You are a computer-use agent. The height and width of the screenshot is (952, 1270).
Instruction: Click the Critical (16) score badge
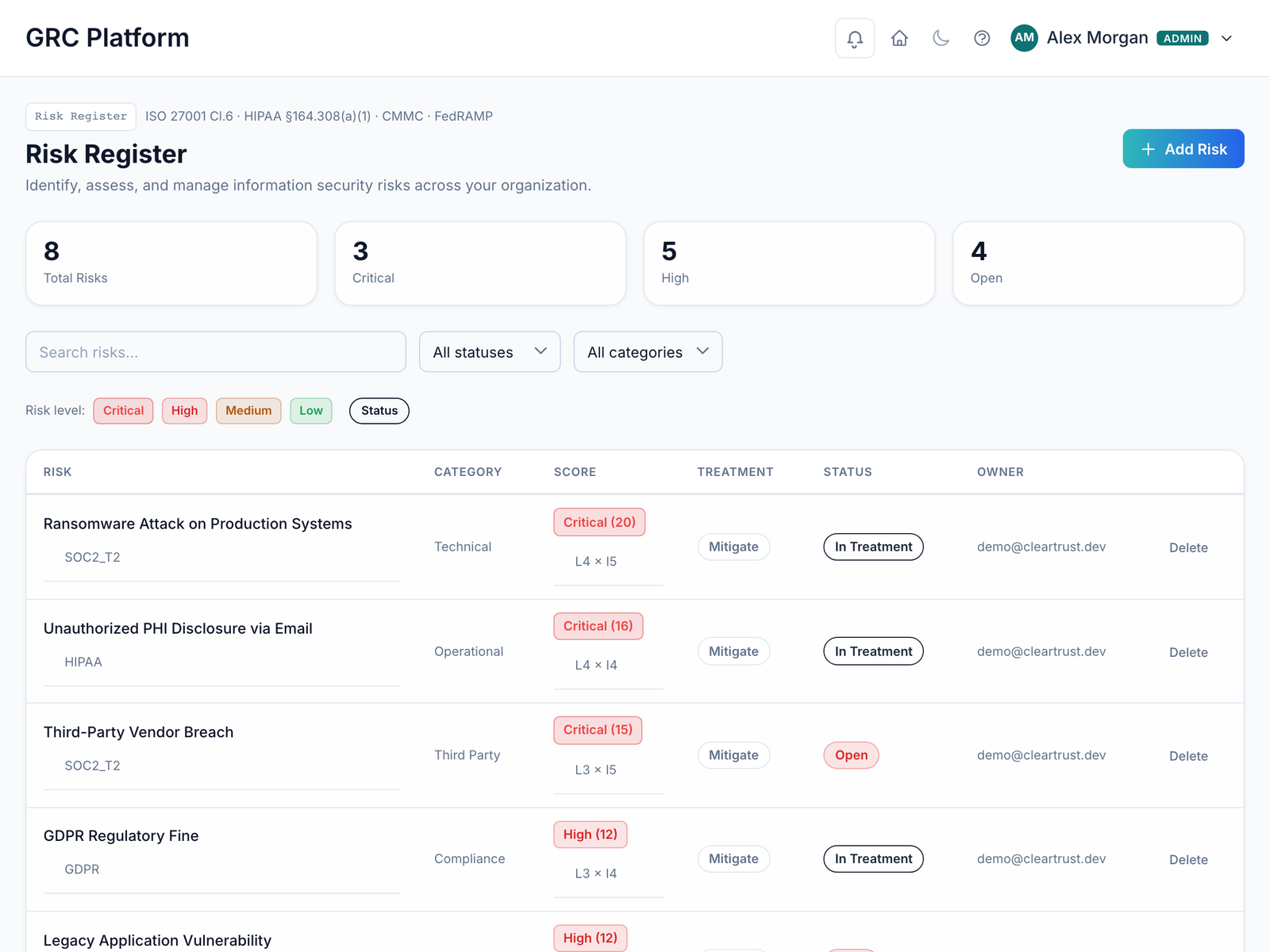(x=598, y=626)
